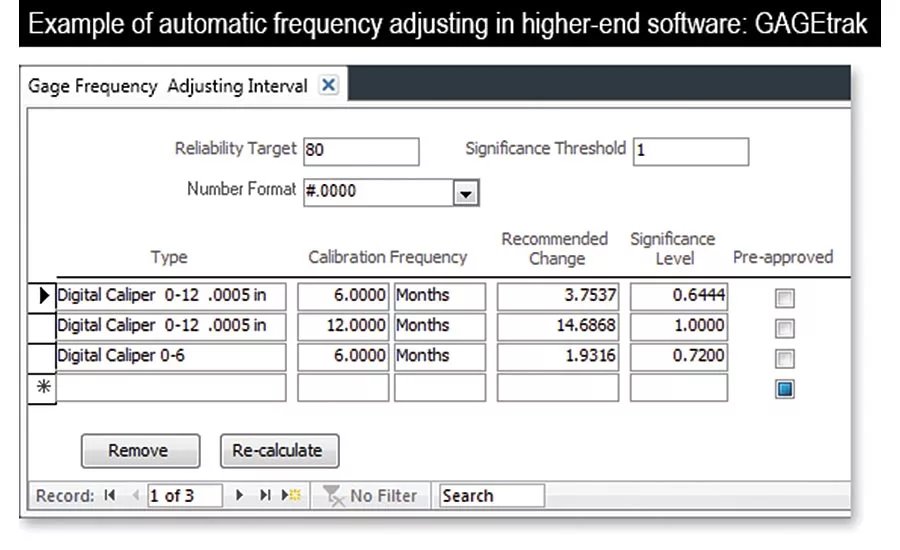Screen dimensions: 900x550
Task: Click the Type column header
Action: pyautogui.click(x=169, y=257)
